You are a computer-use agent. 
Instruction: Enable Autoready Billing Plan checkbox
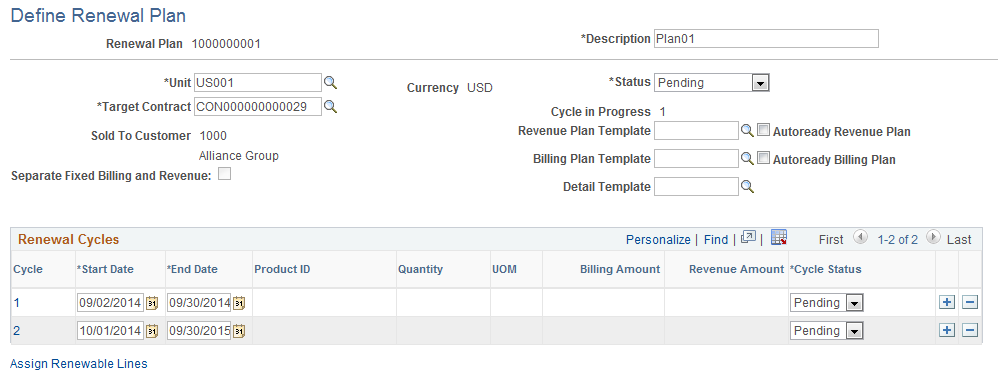tap(764, 158)
